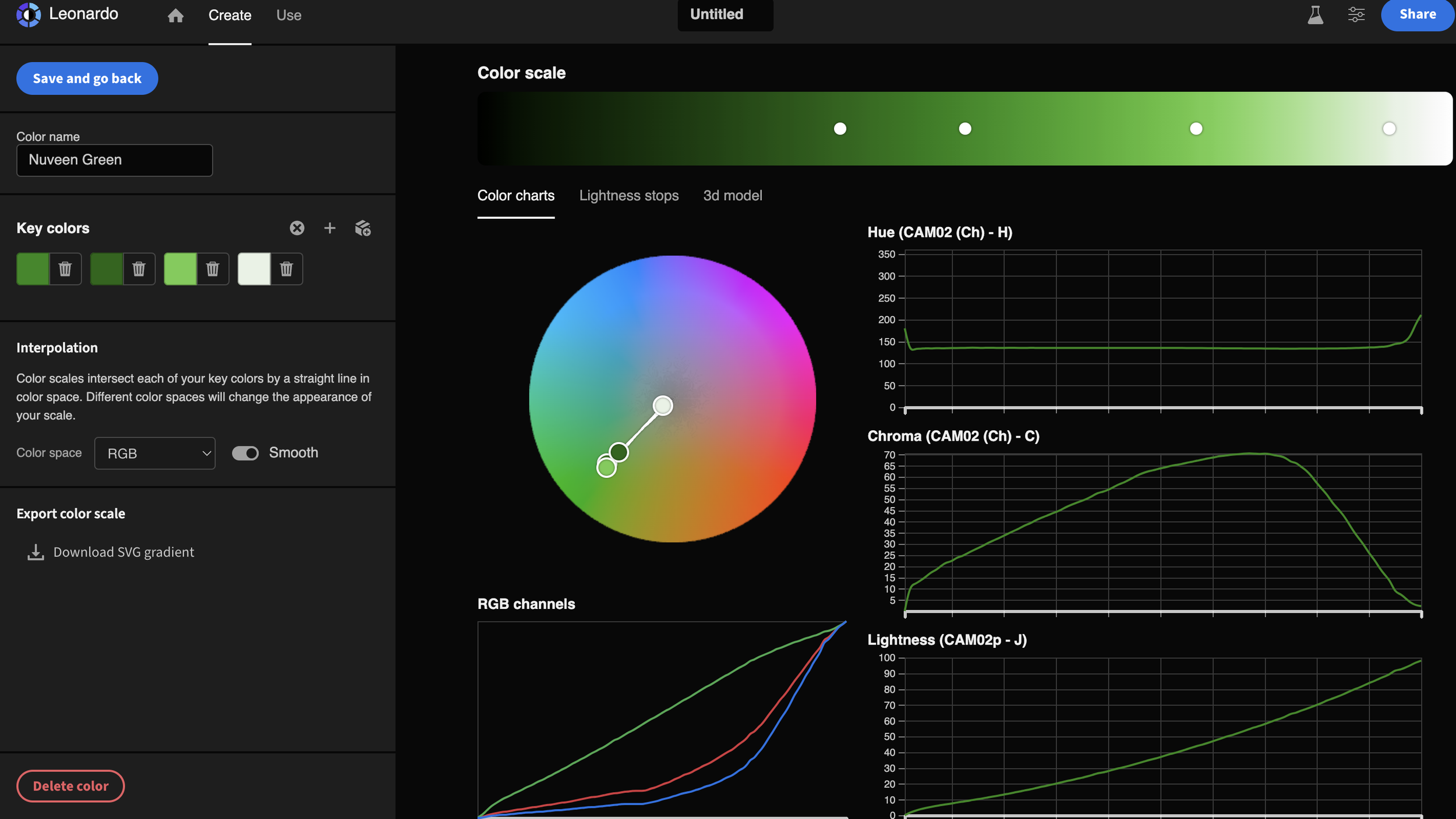The height and width of the screenshot is (819, 1456).
Task: Delete the light green key color
Action: tap(213, 269)
